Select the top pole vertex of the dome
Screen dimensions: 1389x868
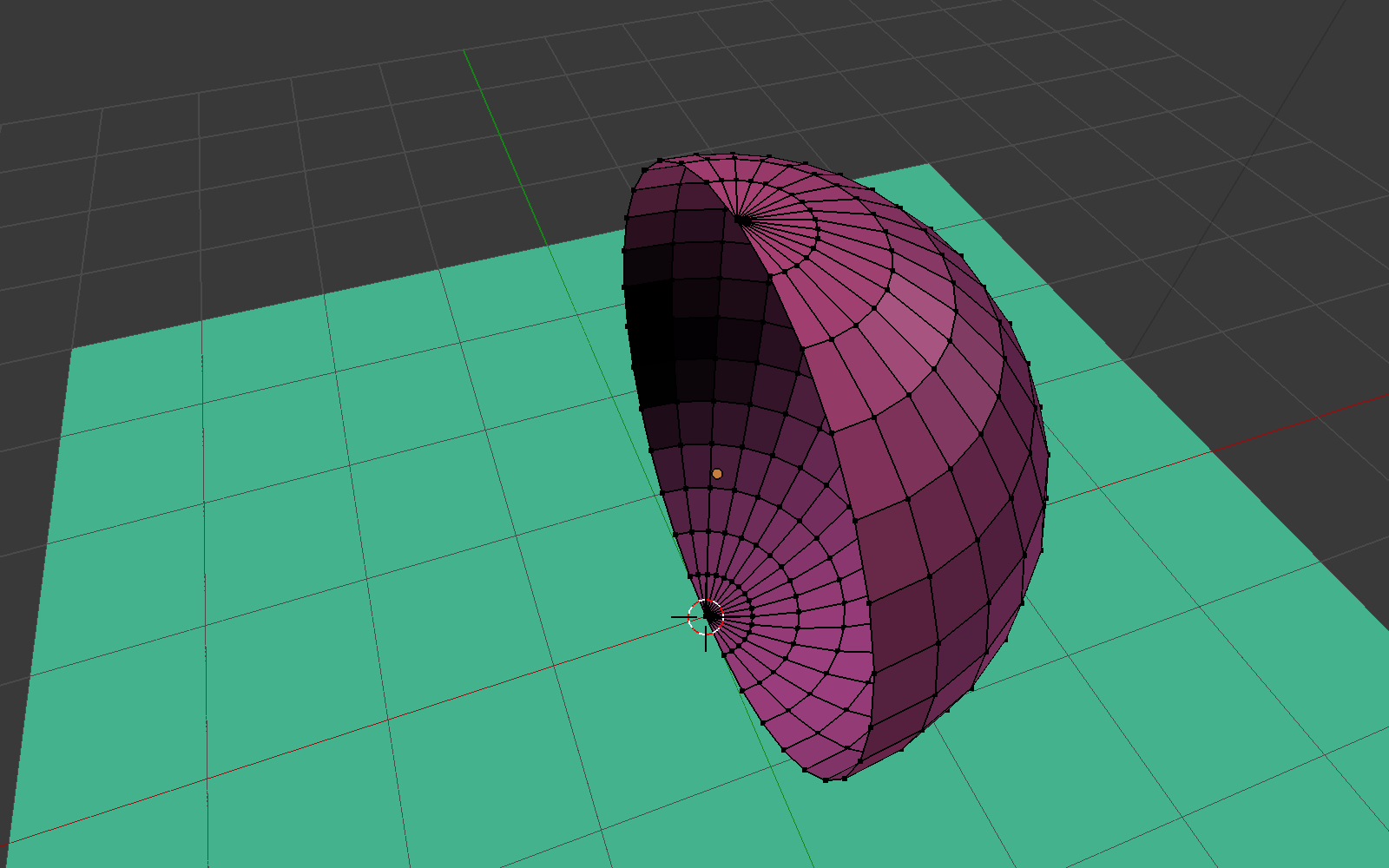739,220
